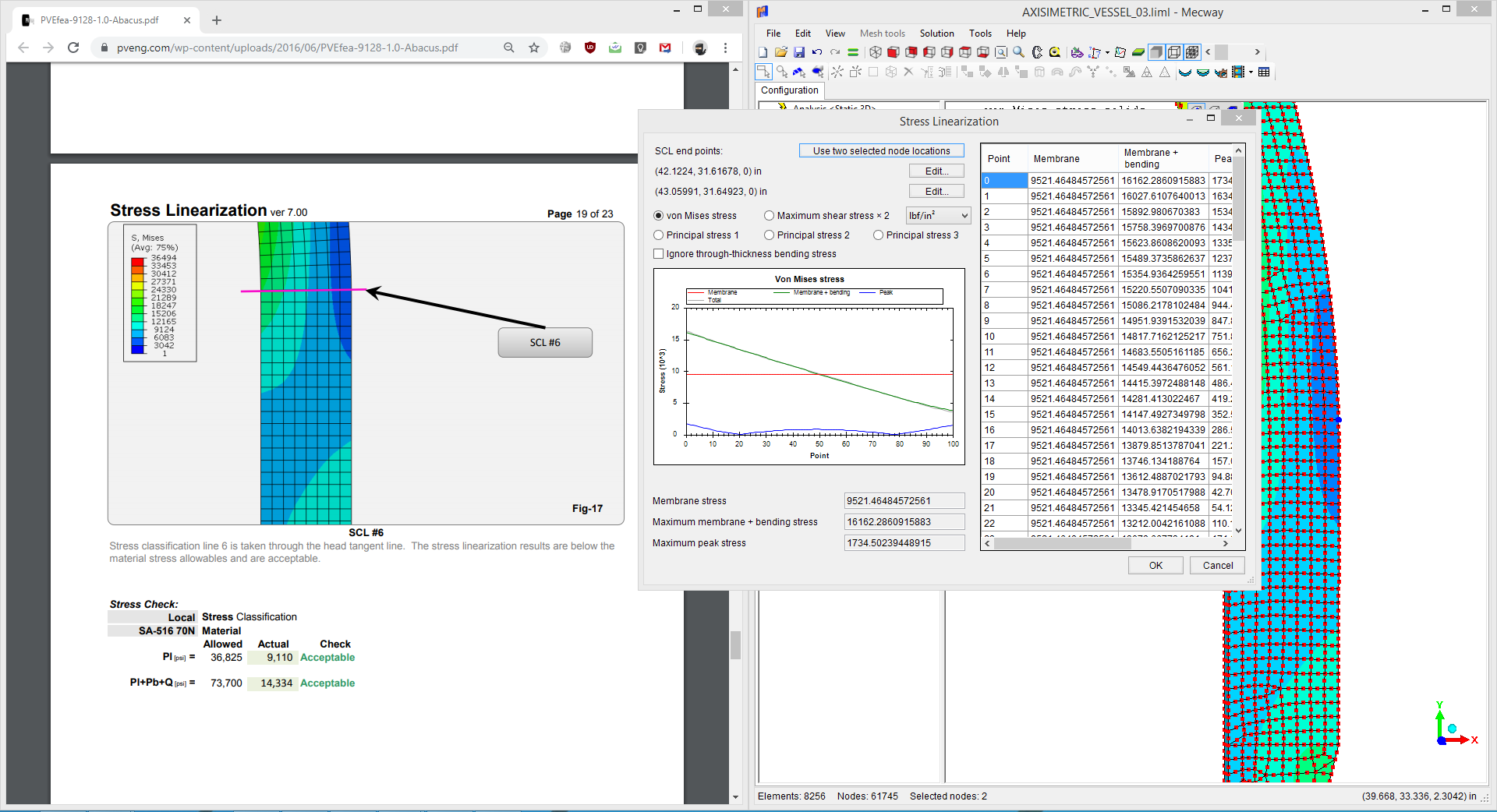Click the Maximum peak stress value field
This screenshot has height=812, width=1497.
(x=904, y=543)
